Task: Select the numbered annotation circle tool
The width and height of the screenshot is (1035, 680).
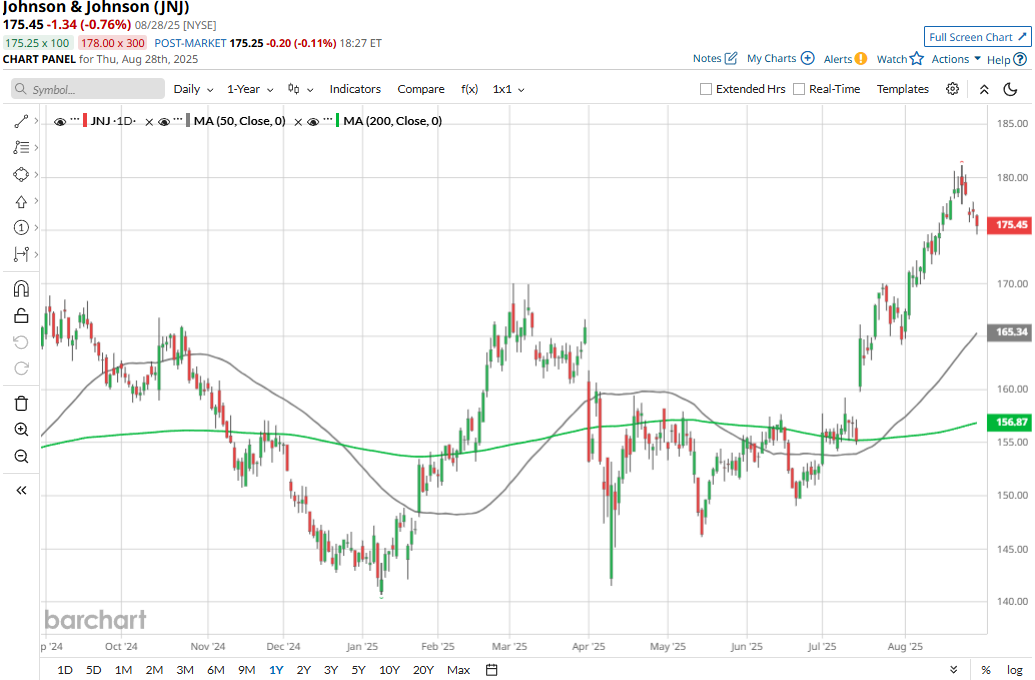Action: (21, 228)
